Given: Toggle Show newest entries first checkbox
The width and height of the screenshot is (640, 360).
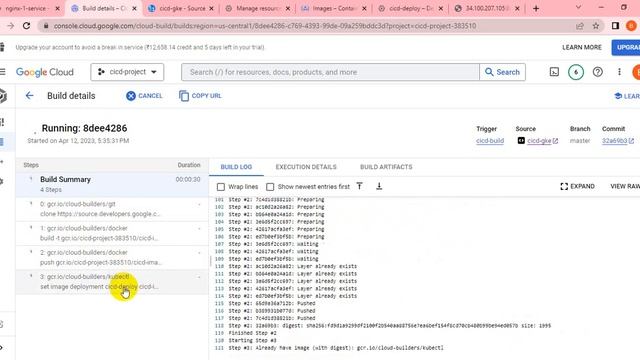Looking at the screenshot, I should click(x=270, y=187).
